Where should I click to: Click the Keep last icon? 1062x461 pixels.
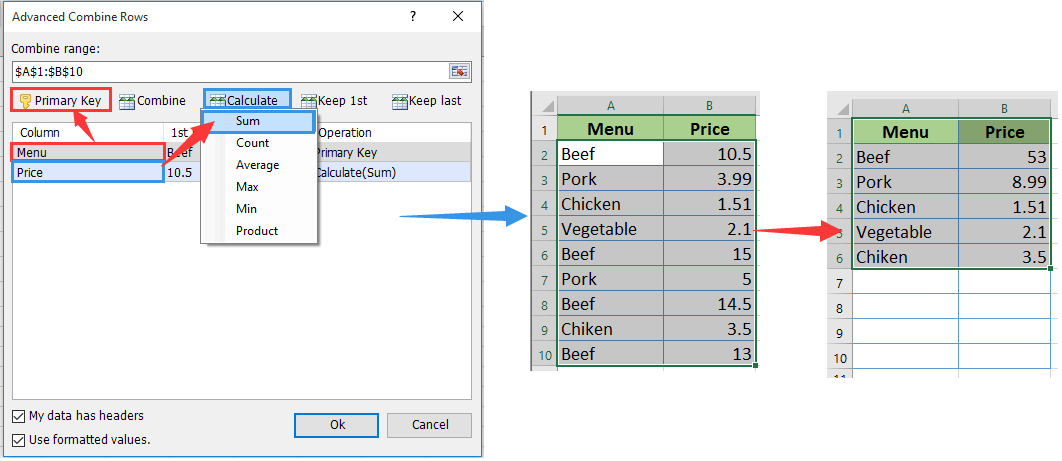pyautogui.click(x=400, y=100)
